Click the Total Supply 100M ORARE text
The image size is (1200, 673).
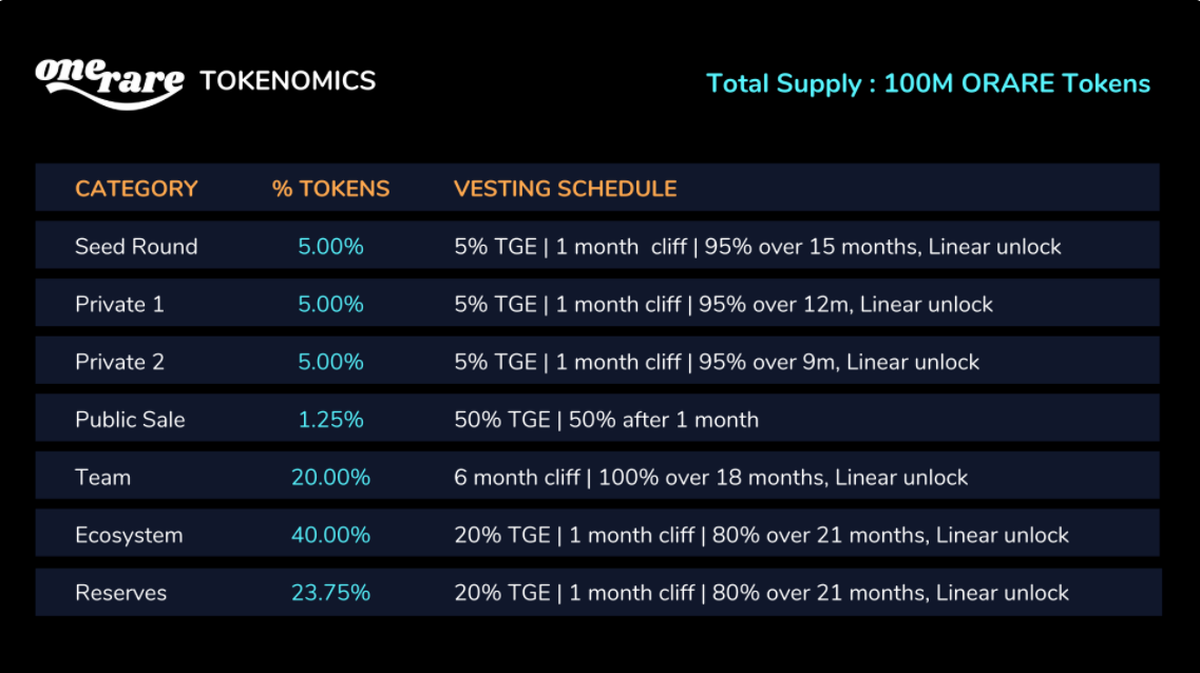tap(928, 83)
